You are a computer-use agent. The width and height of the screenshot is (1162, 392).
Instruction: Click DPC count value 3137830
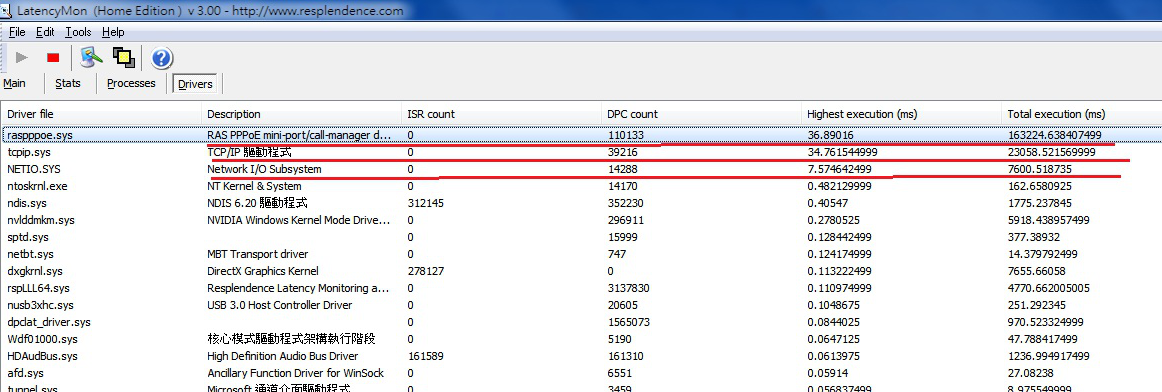coord(629,288)
